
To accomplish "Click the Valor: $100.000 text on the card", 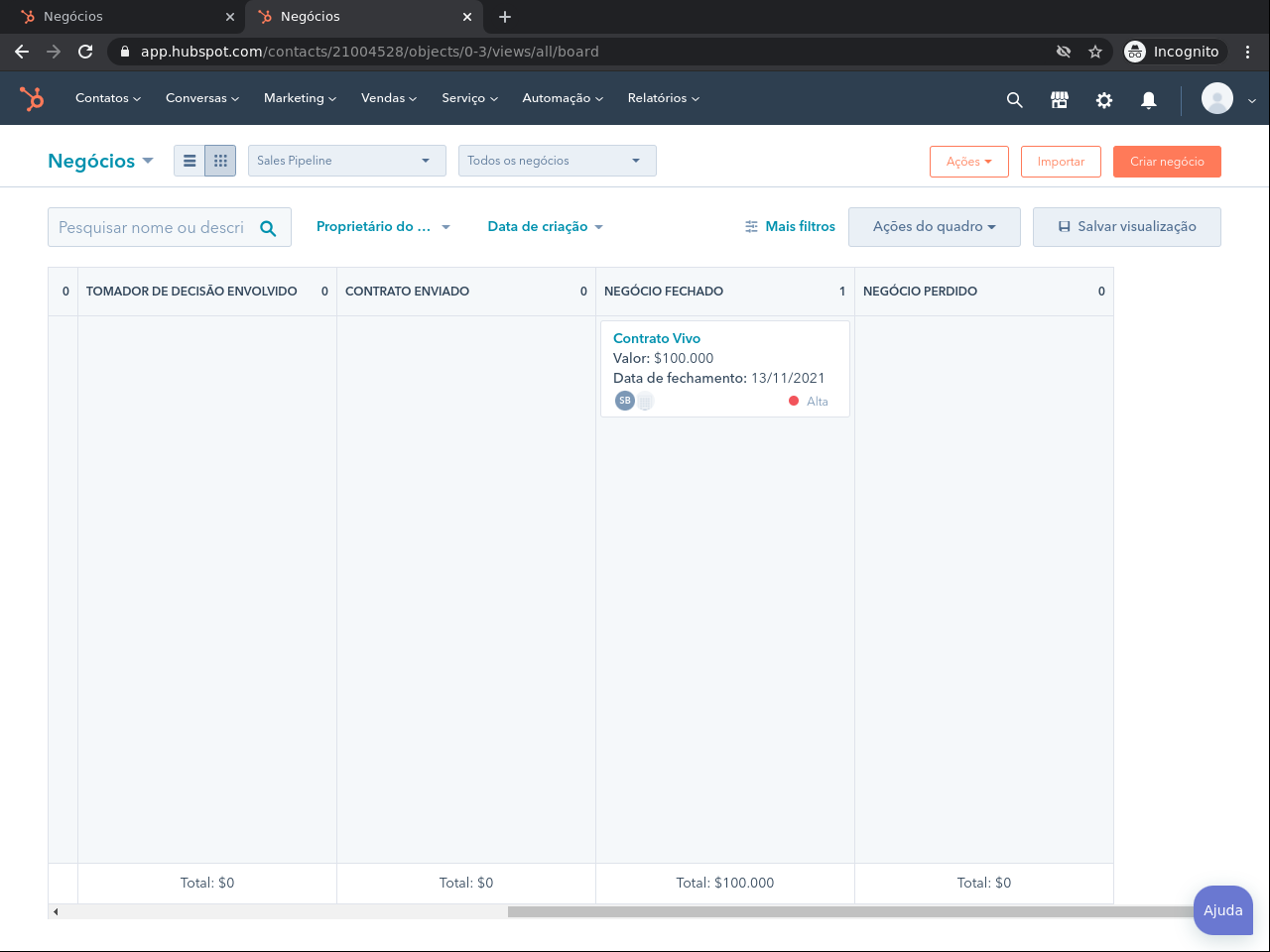I will point(664,358).
